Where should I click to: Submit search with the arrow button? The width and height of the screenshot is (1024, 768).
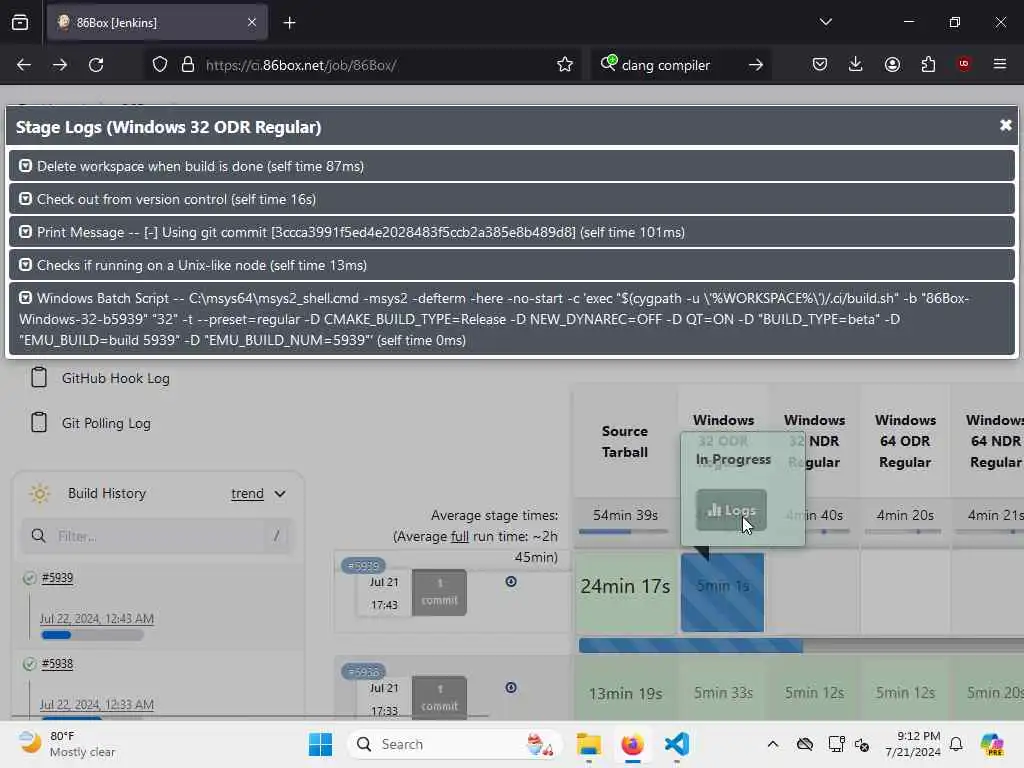tap(756, 65)
